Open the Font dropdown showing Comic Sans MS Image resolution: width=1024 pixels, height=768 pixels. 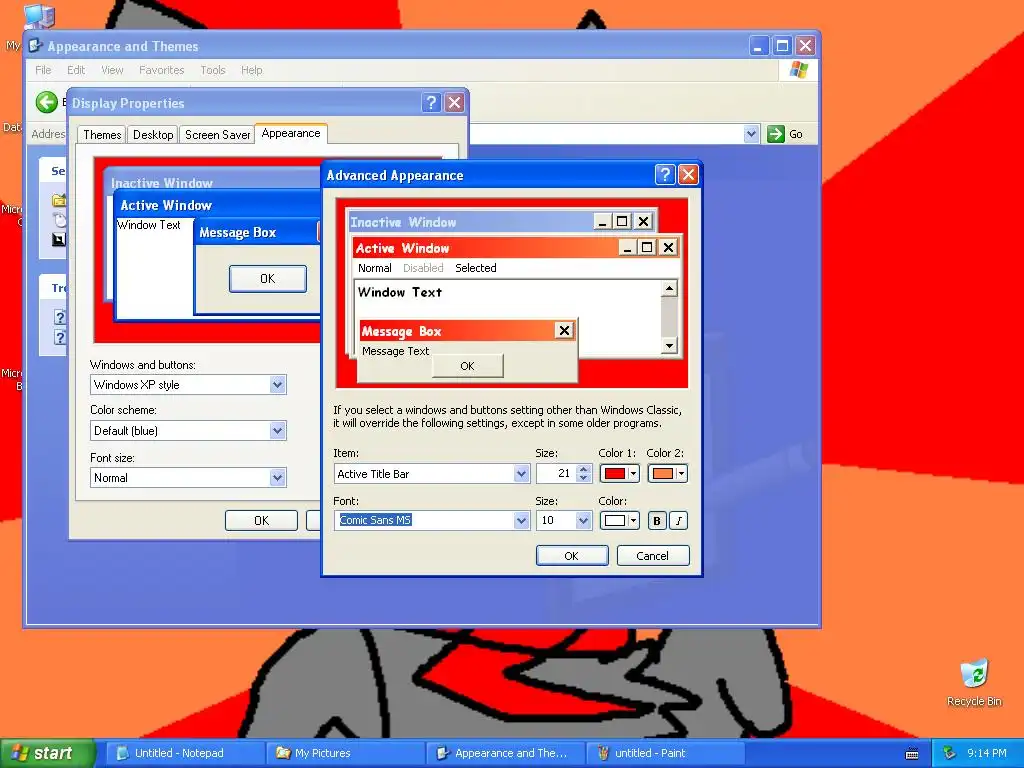(521, 520)
